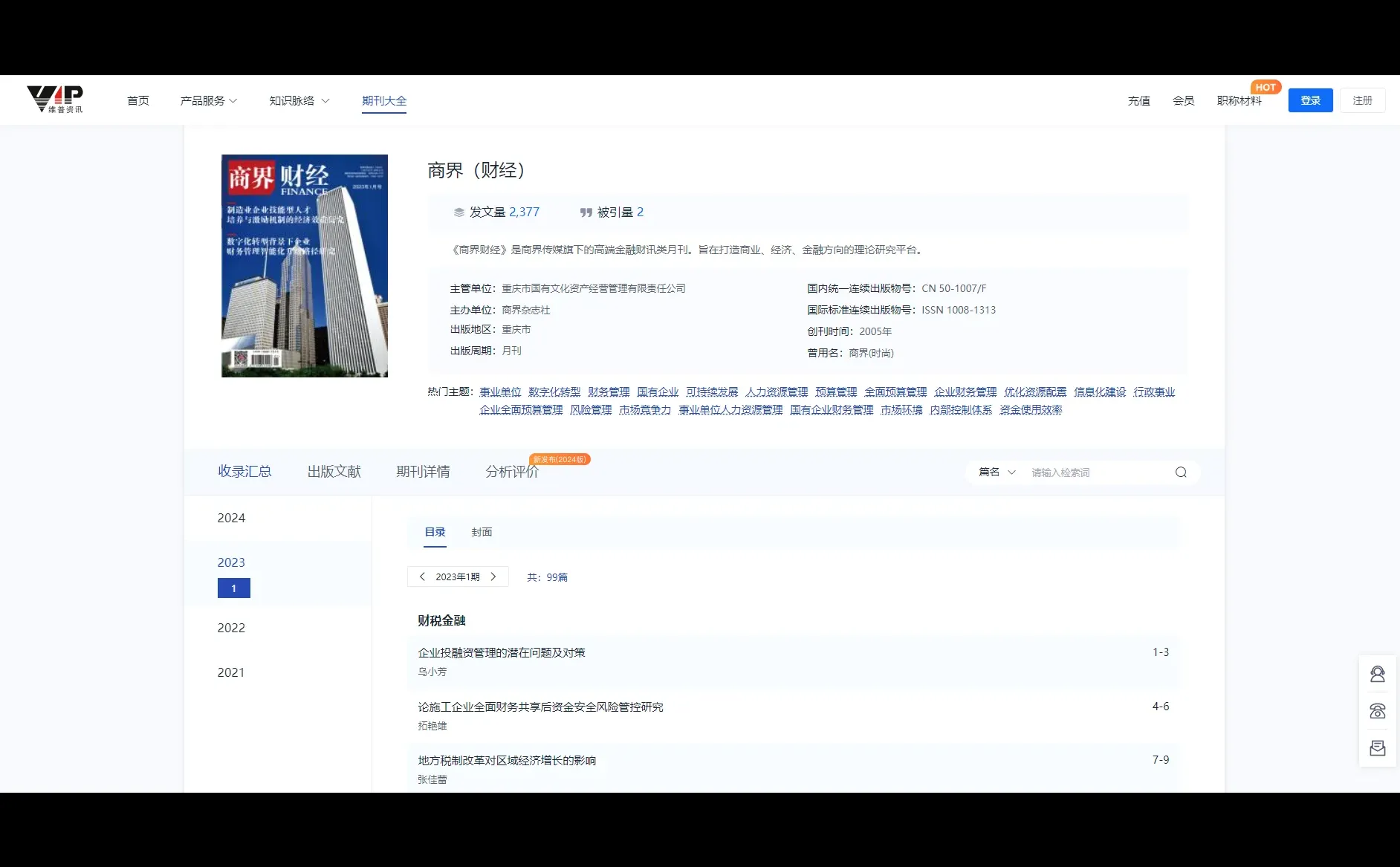1400x867 pixels.
Task: Click the search magnifier icon
Action: [x=1180, y=472]
